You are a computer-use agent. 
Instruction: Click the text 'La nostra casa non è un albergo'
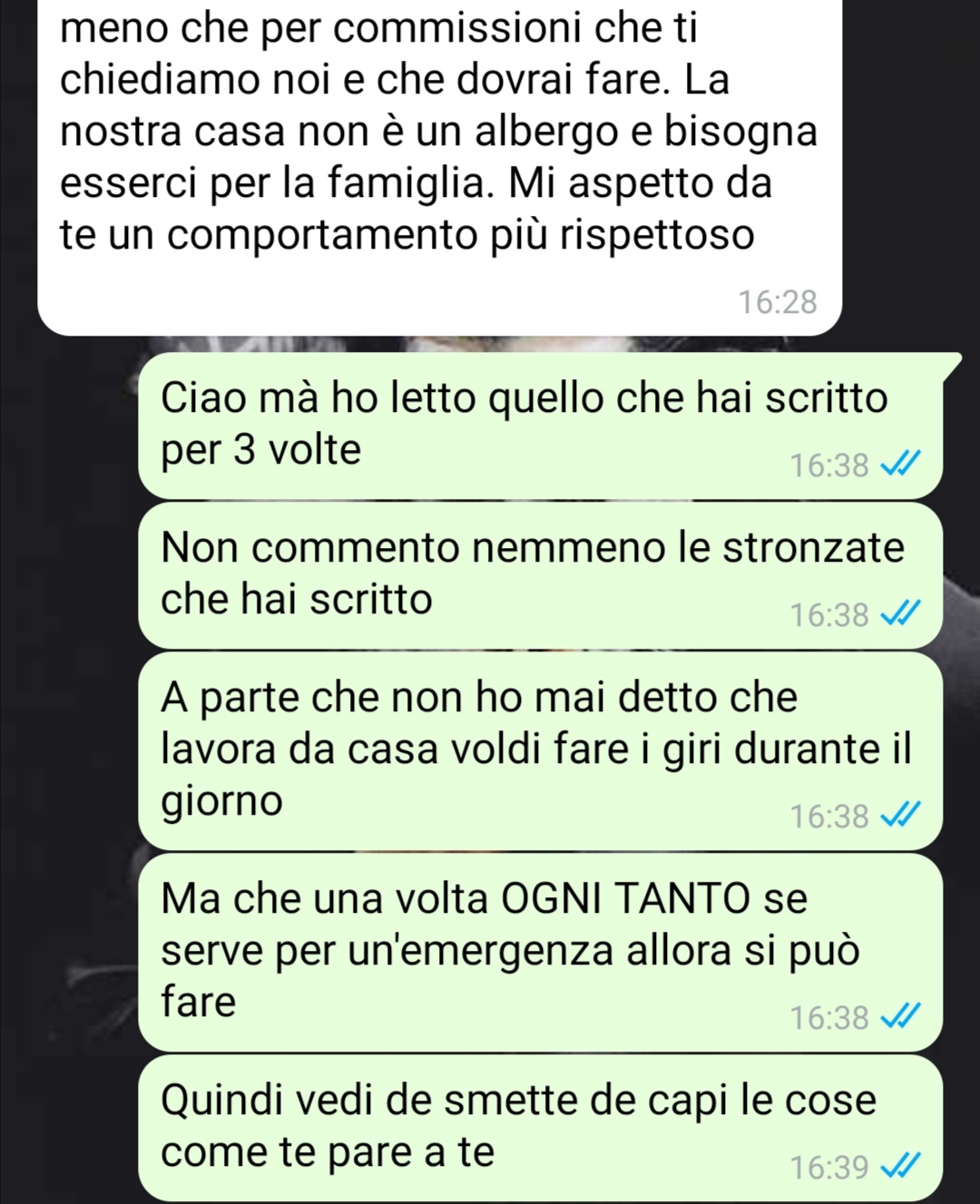[x=394, y=106]
